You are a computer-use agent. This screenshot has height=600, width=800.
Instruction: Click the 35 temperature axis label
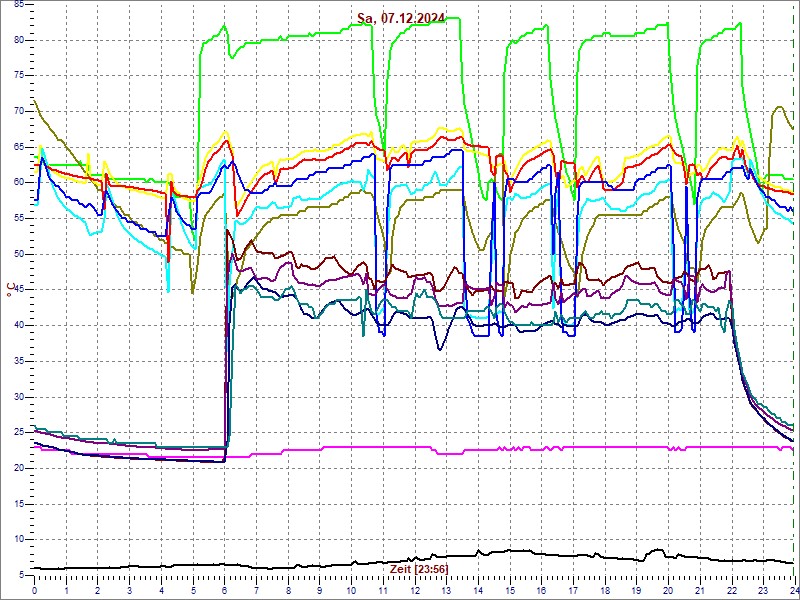tap(19, 361)
